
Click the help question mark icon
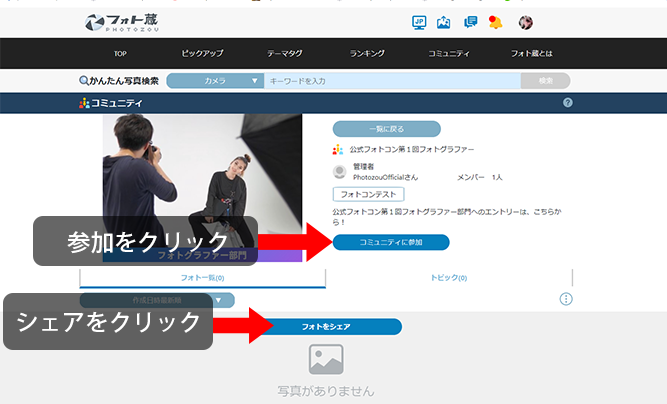[567, 102]
